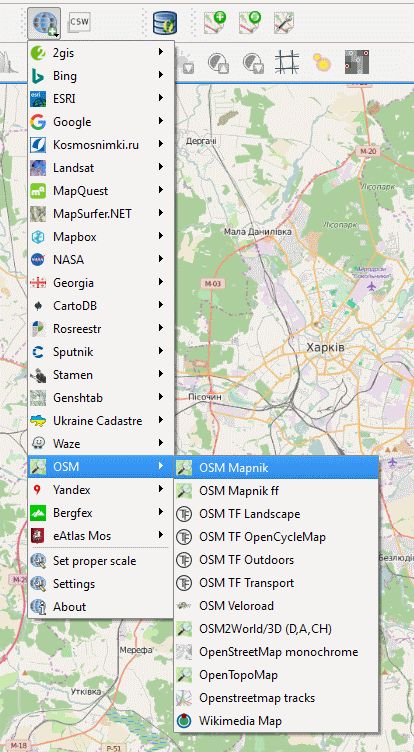Screen dimensions: 414x752
Task: Click the 2gis green logo icon
Action: 38,53
